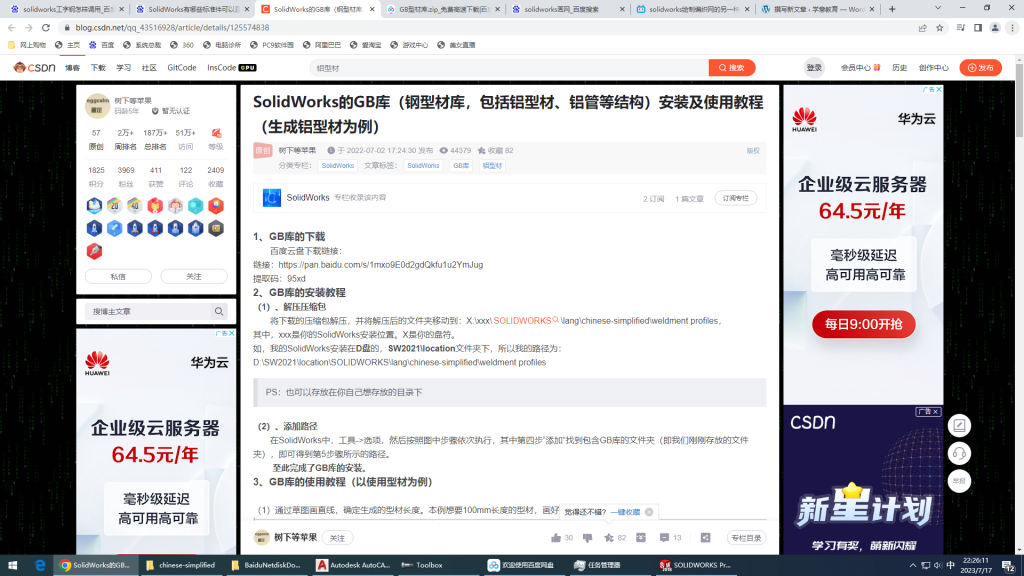
Task: Open the 下载 item in CSDN navigation
Action: point(98,68)
